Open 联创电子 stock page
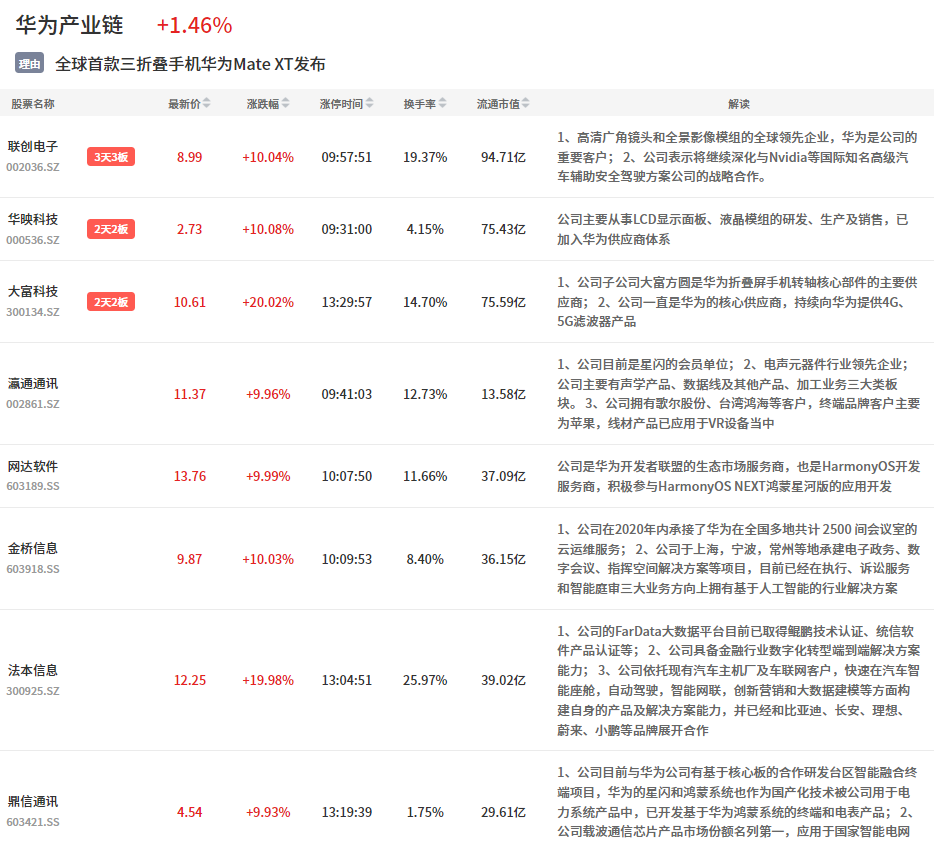Viewport: 934px width, 844px height. coord(33,147)
